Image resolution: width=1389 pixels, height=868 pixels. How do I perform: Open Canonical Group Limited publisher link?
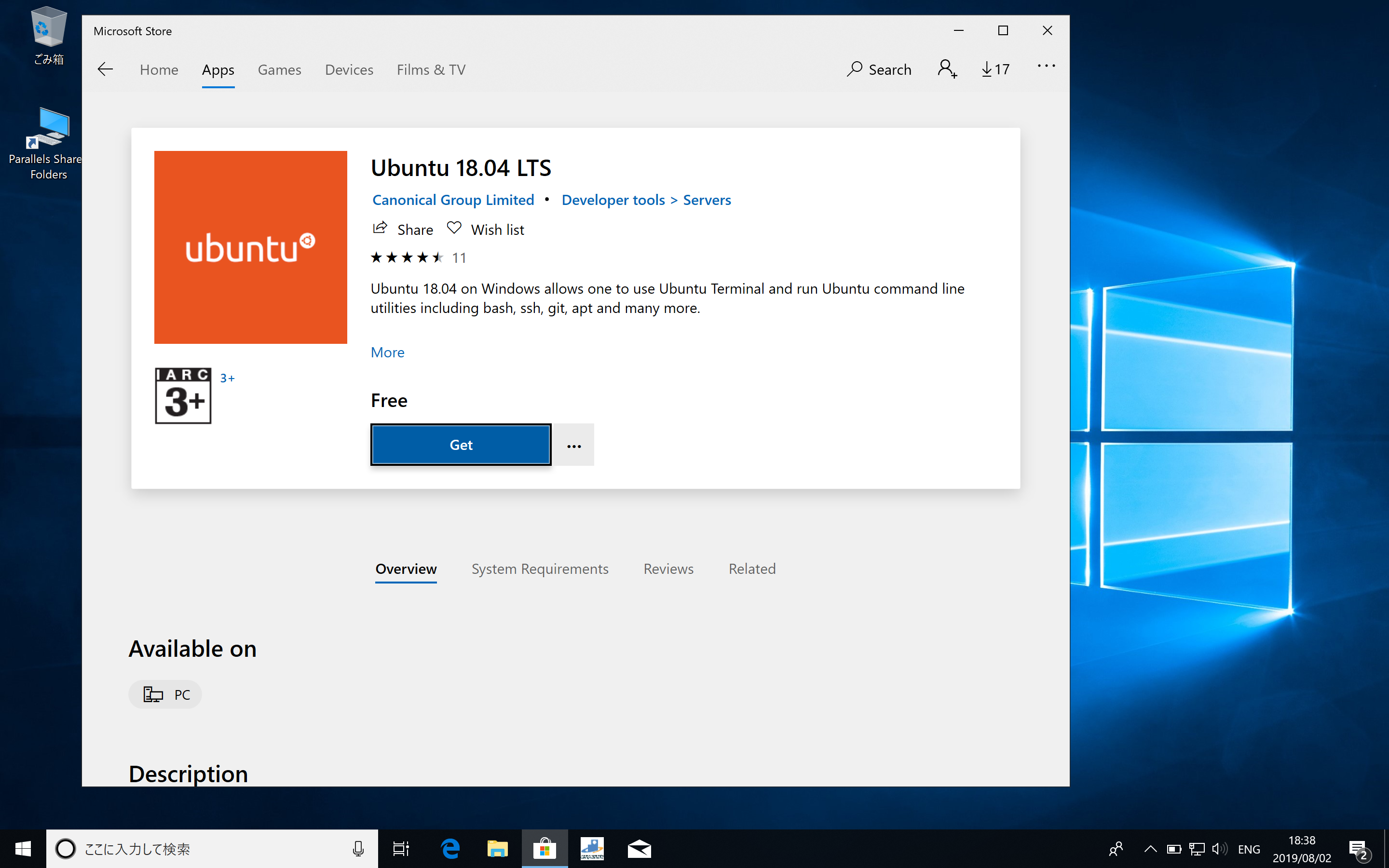click(453, 200)
